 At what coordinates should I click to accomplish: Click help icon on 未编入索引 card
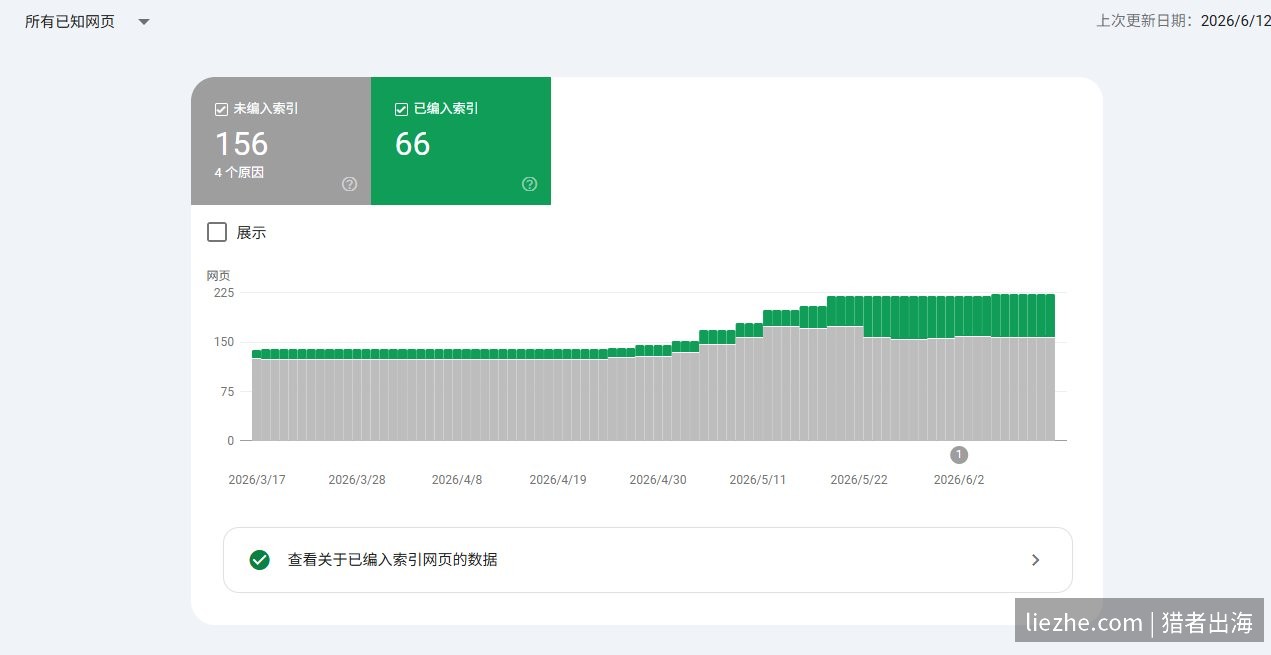(349, 184)
